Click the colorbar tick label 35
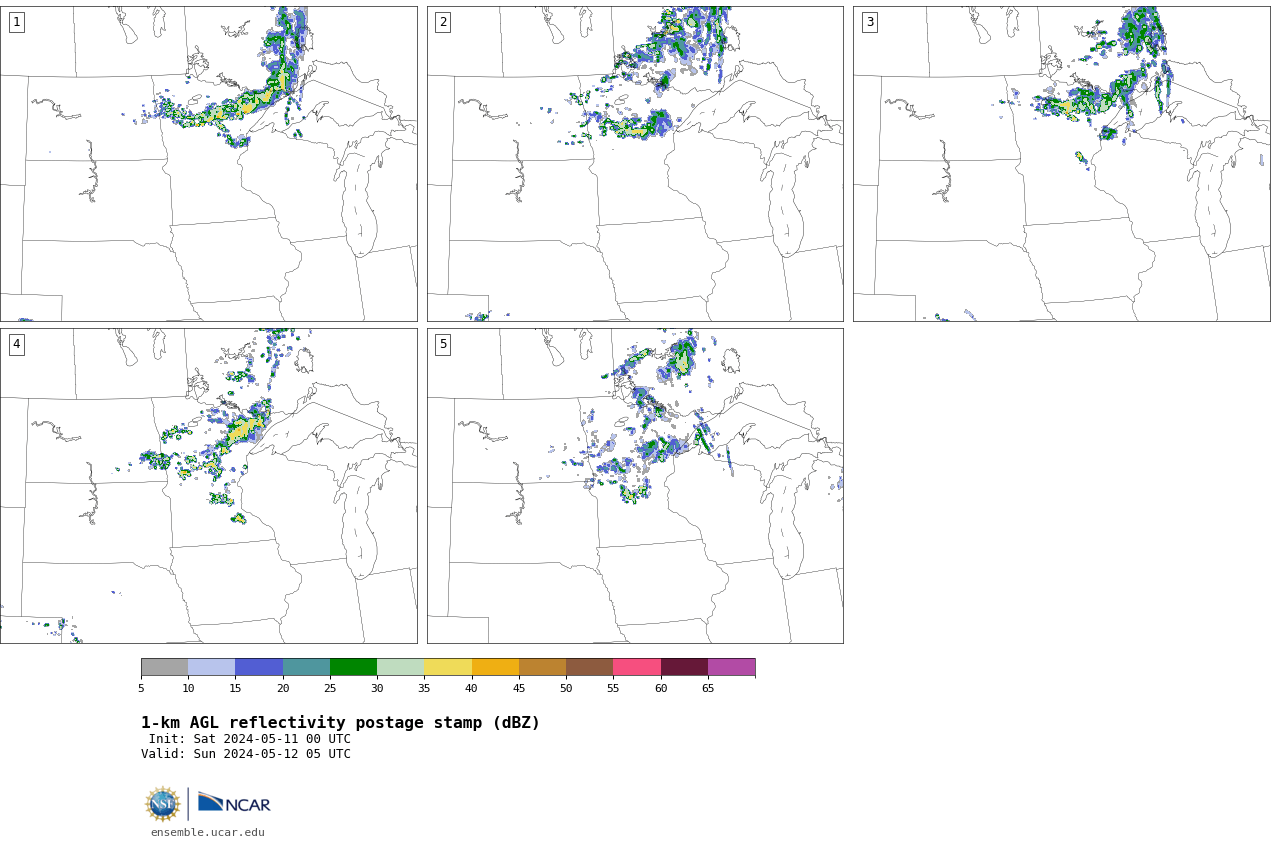Screen dimensions: 1280x844 coord(424,688)
